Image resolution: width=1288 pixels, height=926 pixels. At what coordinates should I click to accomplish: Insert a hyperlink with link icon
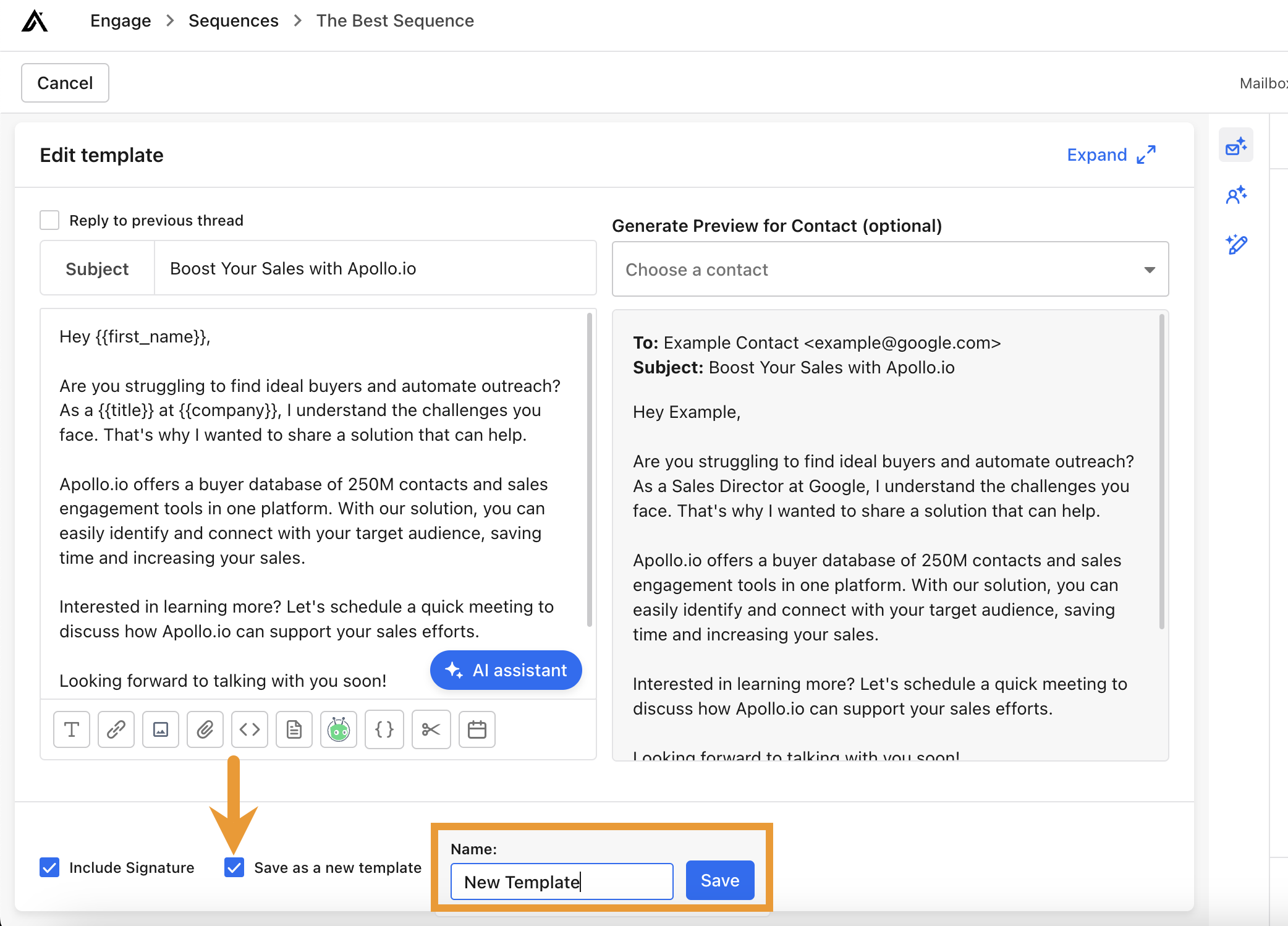116,729
